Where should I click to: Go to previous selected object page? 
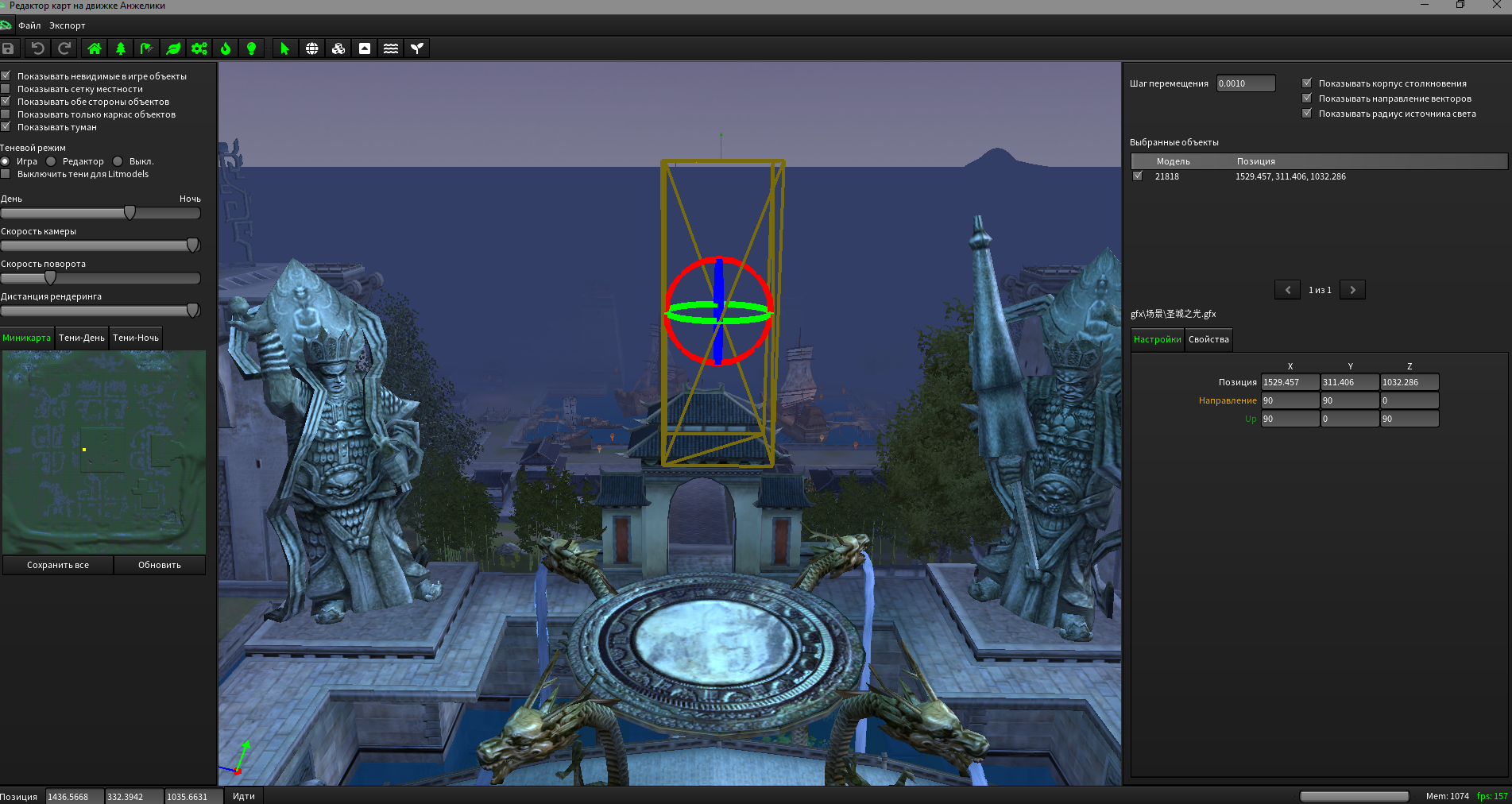click(x=1287, y=290)
